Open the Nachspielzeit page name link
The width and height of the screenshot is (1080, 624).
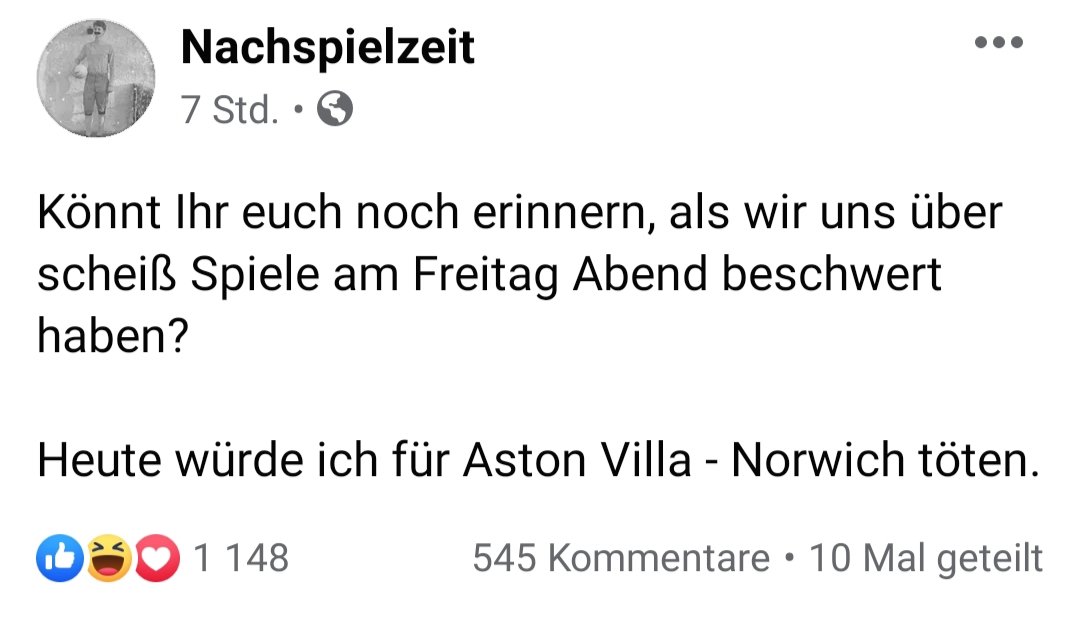pos(327,48)
